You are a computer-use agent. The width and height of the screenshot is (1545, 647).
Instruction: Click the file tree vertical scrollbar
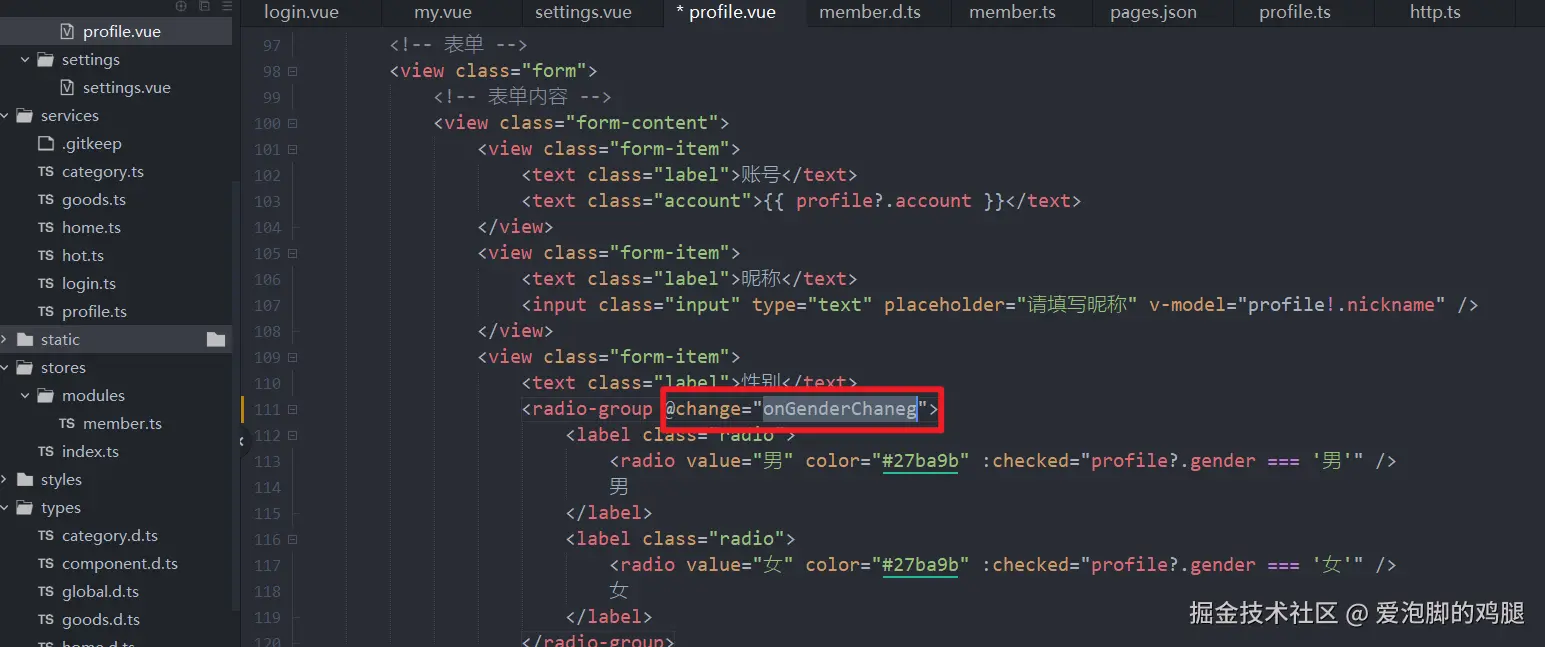click(236, 395)
